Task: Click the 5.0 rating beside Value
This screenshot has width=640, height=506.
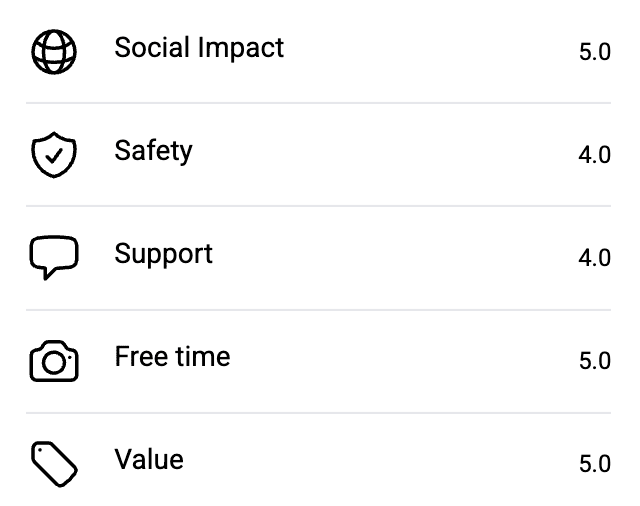Action: tap(594, 465)
